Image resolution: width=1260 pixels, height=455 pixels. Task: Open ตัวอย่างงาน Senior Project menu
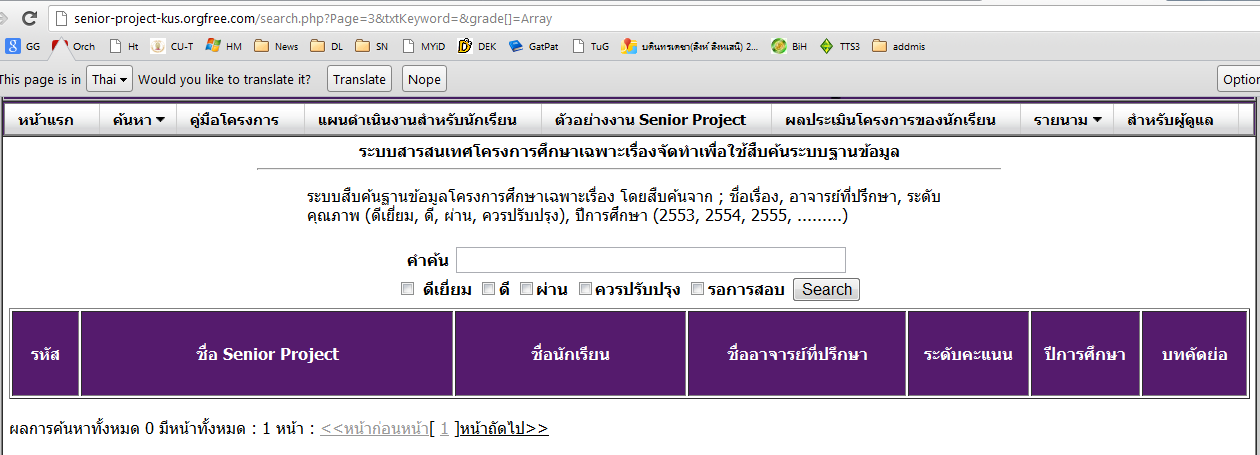tap(650, 120)
